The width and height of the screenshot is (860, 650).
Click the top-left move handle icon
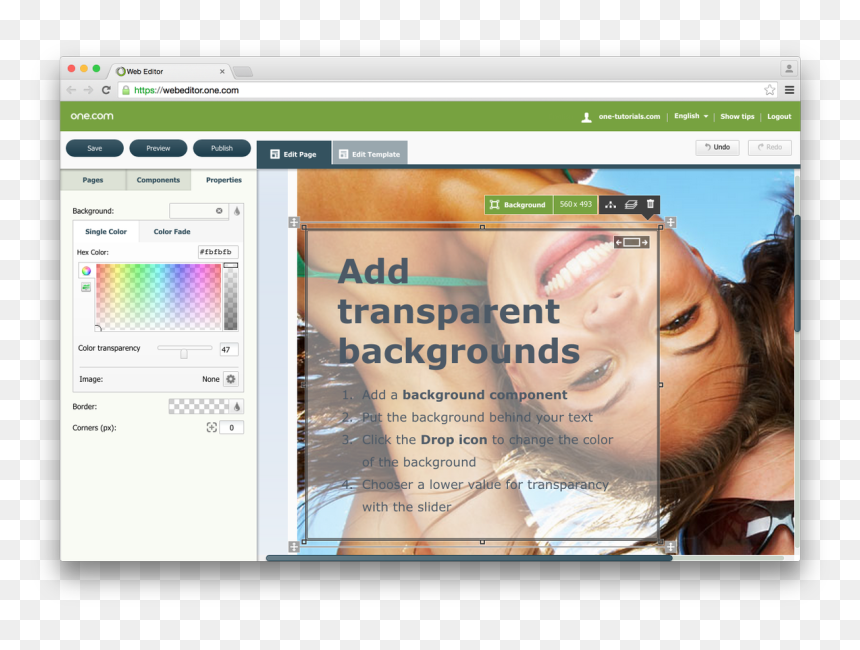(294, 222)
